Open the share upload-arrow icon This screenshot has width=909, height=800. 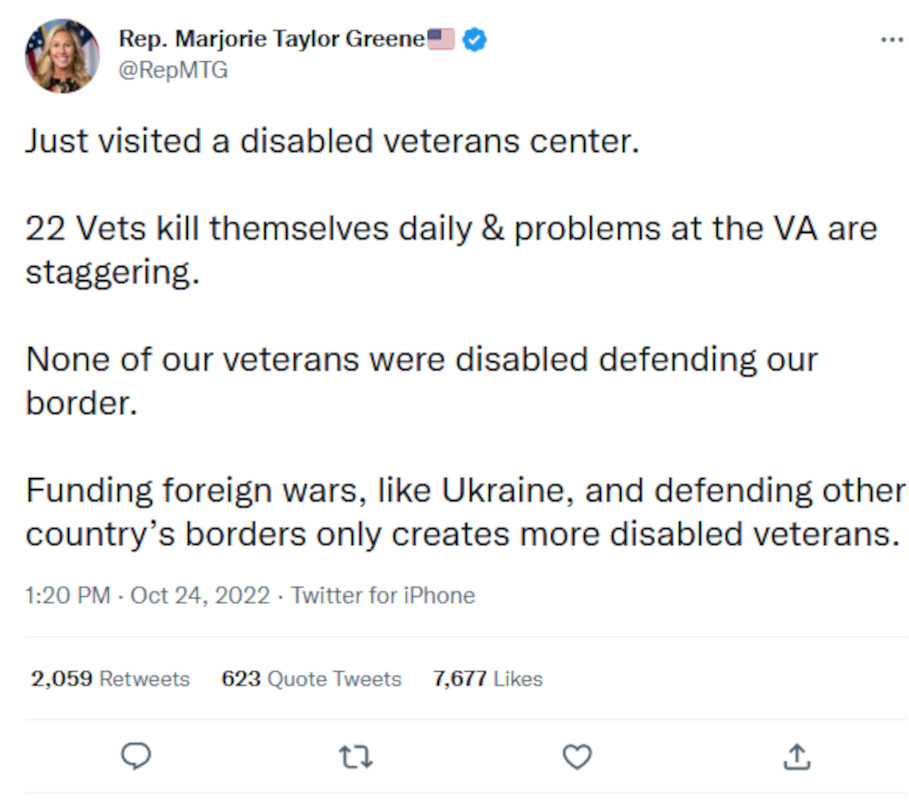(x=797, y=757)
